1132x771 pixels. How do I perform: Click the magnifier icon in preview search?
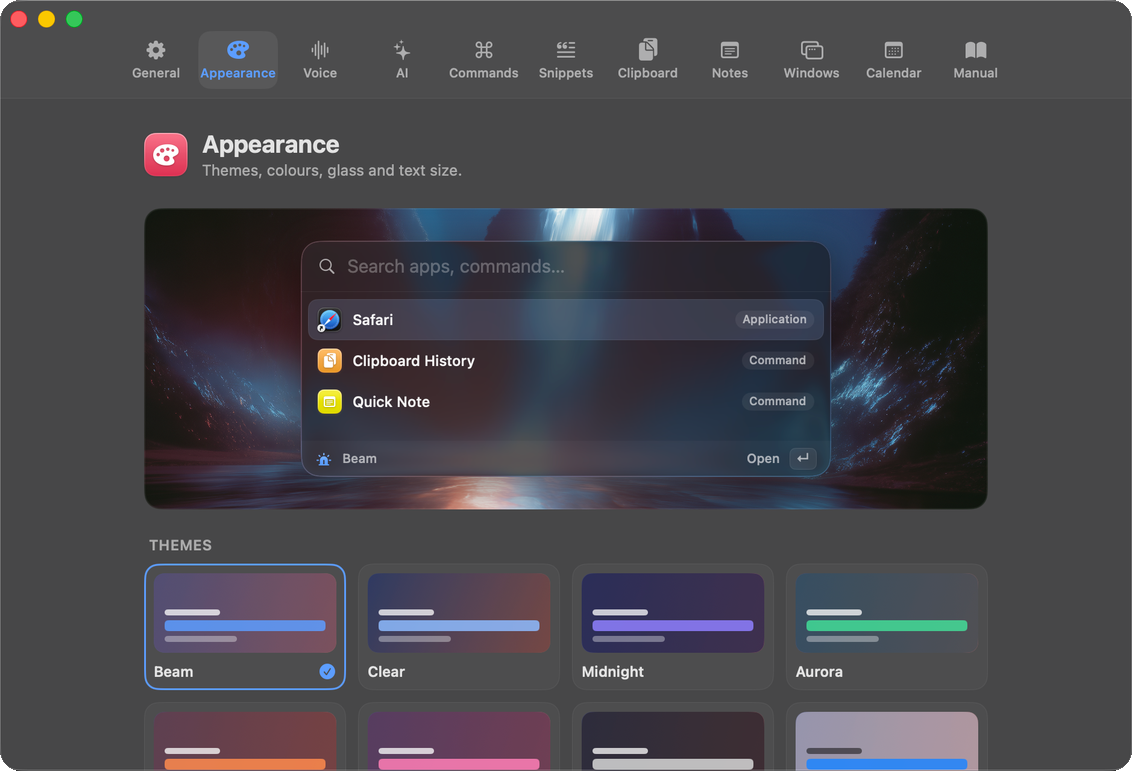pyautogui.click(x=327, y=266)
